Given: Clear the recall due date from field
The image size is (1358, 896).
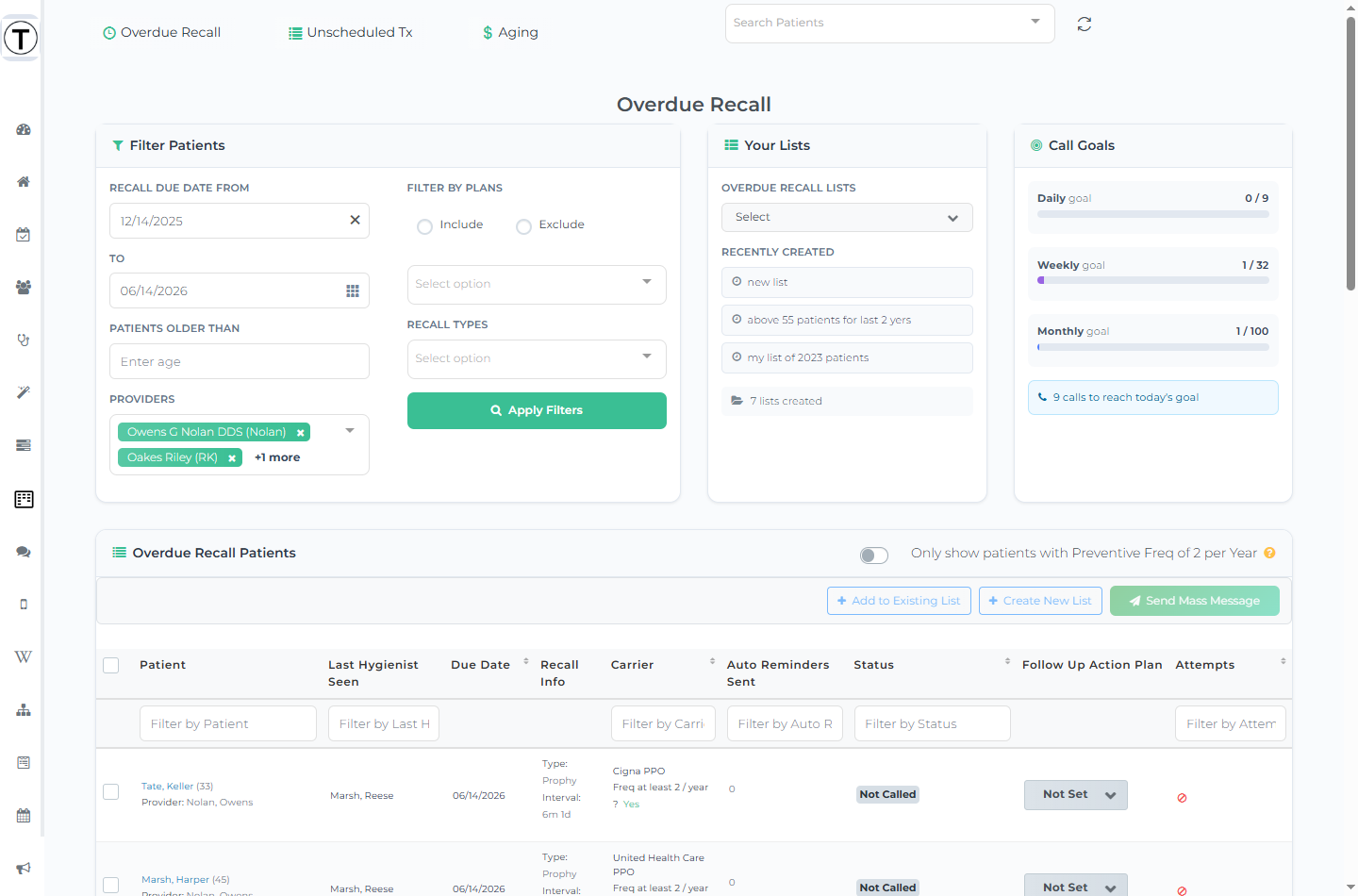Looking at the screenshot, I should pos(355,220).
